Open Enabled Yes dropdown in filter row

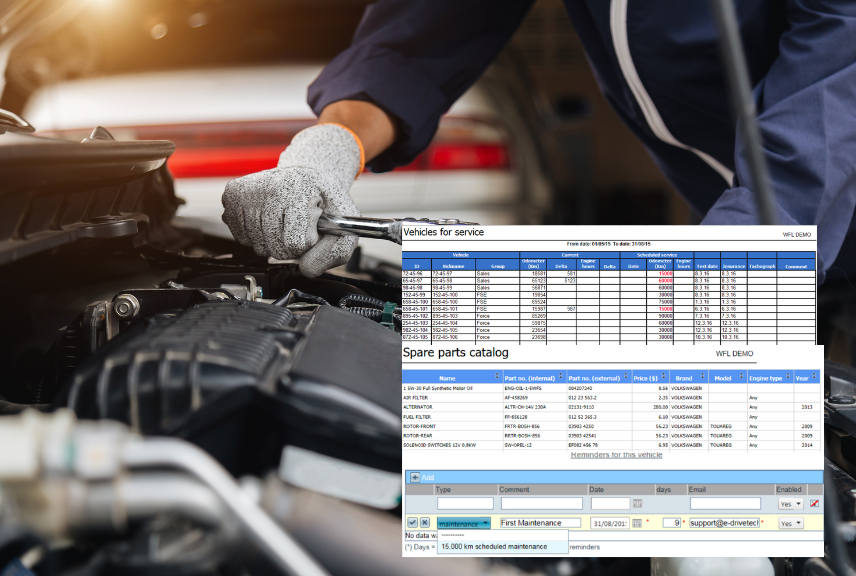click(791, 503)
